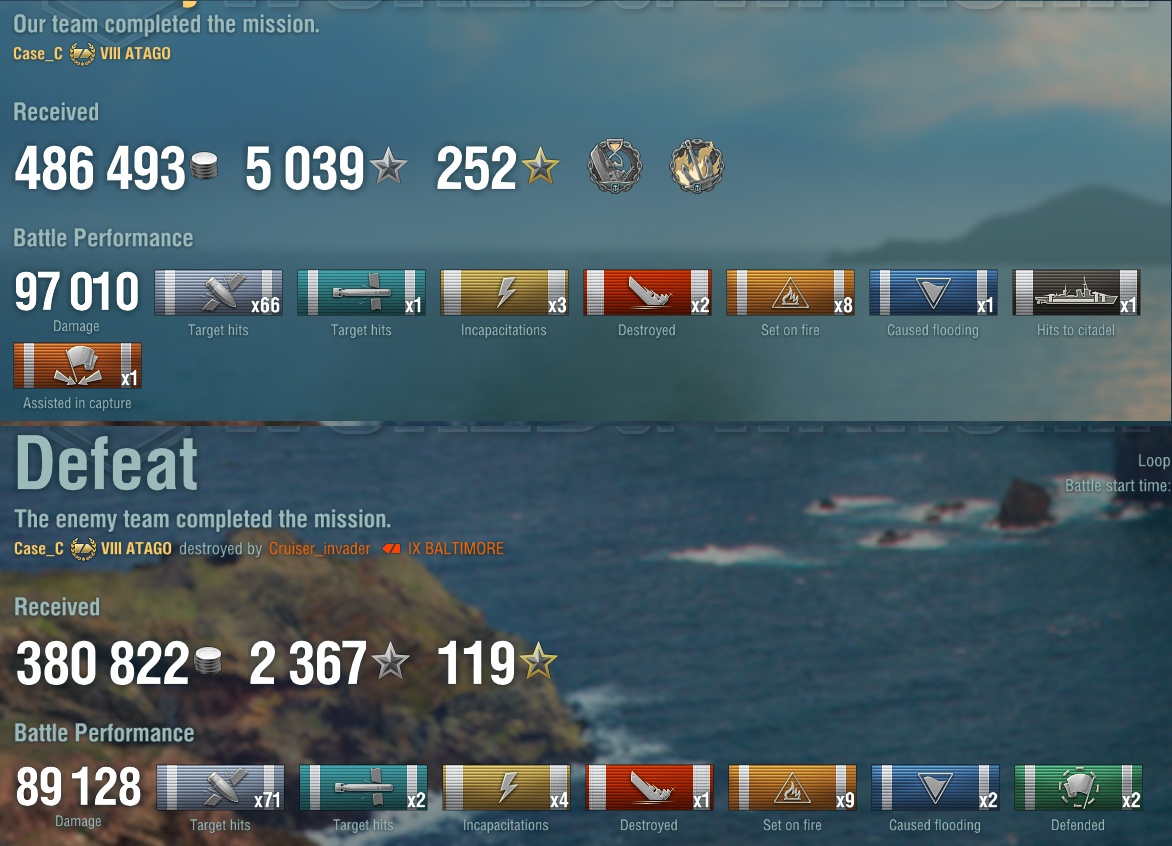
Task: Click the IX BALTIMORE ship name
Action: pos(455,549)
